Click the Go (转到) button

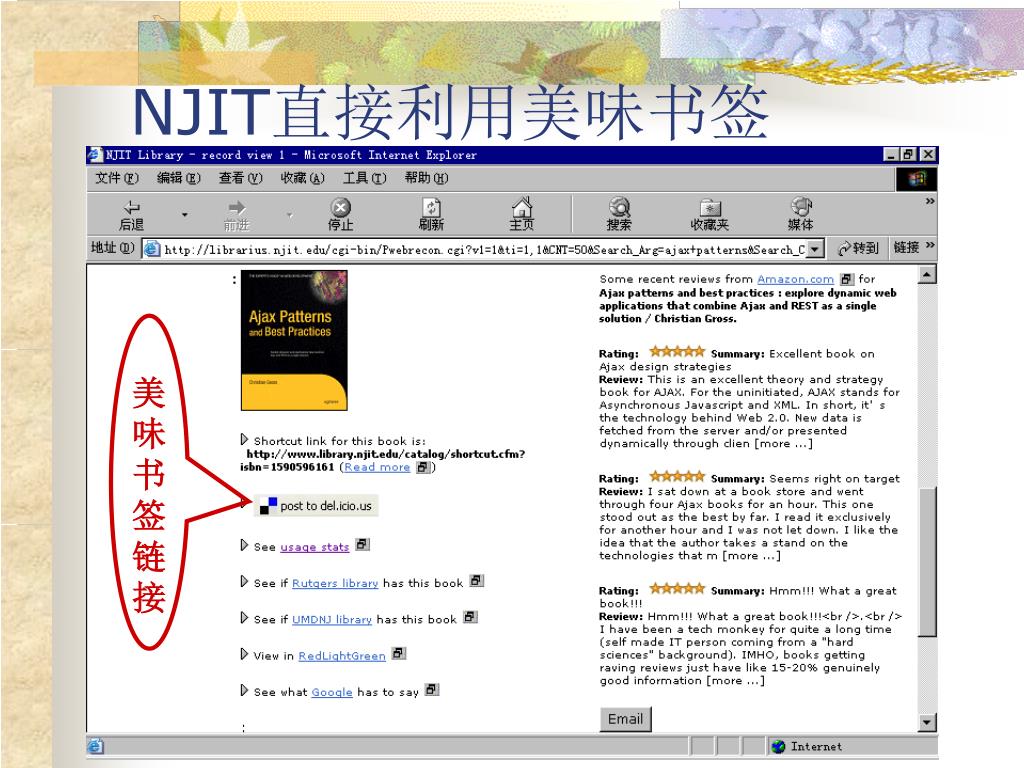tap(859, 248)
